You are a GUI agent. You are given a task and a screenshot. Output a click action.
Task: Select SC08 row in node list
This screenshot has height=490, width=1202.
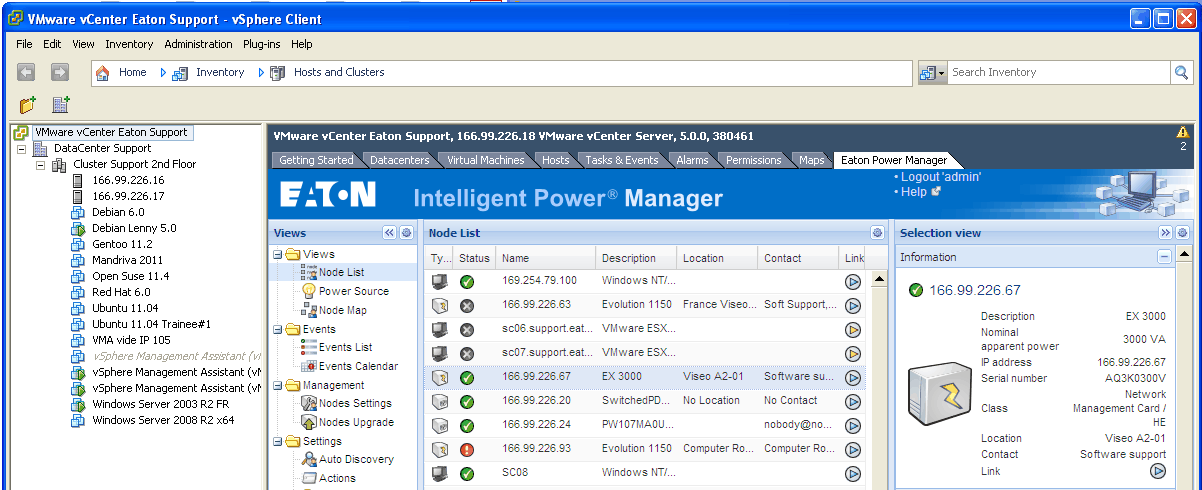click(646, 473)
